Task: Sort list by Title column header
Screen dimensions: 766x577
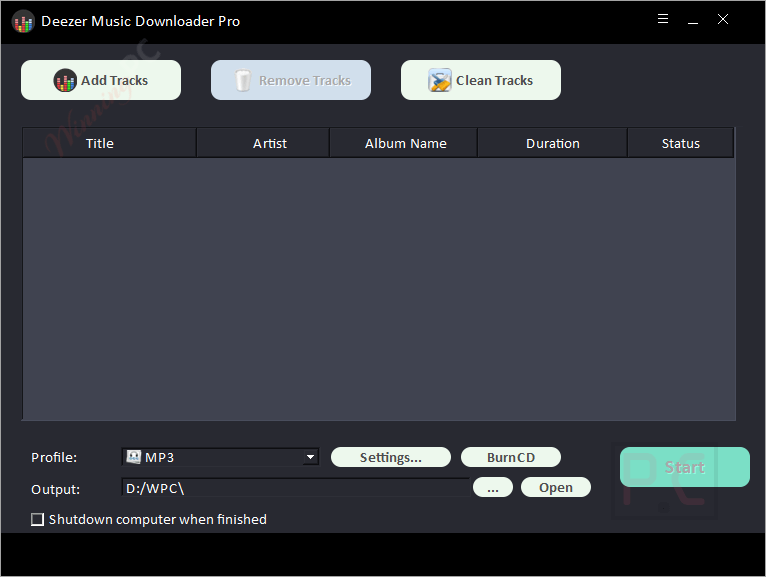Action: click(x=109, y=143)
